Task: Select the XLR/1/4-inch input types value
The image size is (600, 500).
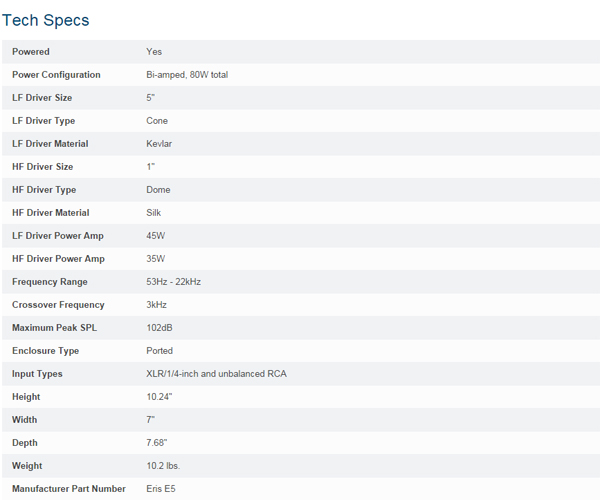Action: [x=217, y=374]
